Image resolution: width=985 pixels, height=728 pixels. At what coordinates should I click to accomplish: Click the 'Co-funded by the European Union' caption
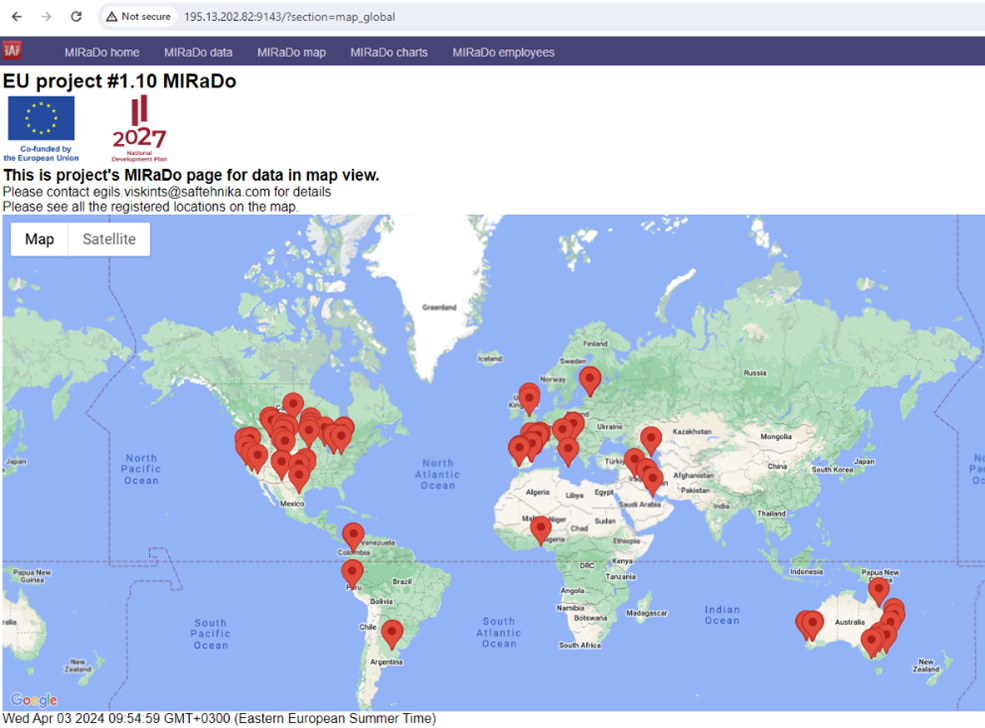click(41, 153)
